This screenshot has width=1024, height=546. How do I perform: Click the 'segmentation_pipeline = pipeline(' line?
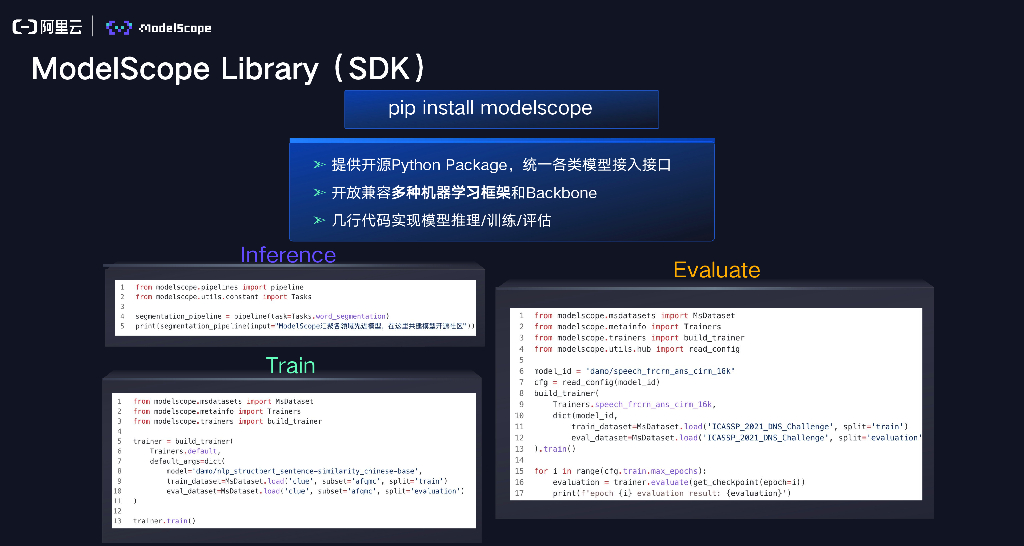(x=263, y=316)
